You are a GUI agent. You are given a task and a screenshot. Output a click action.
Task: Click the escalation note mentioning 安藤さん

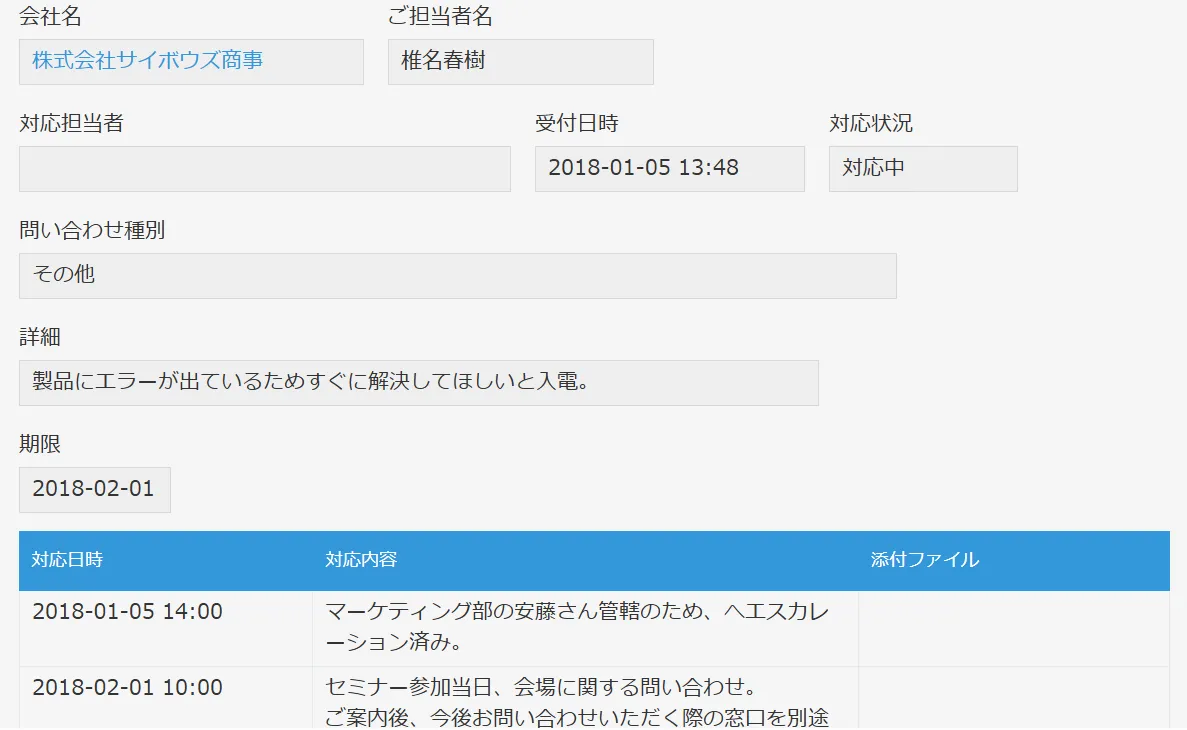585,626
